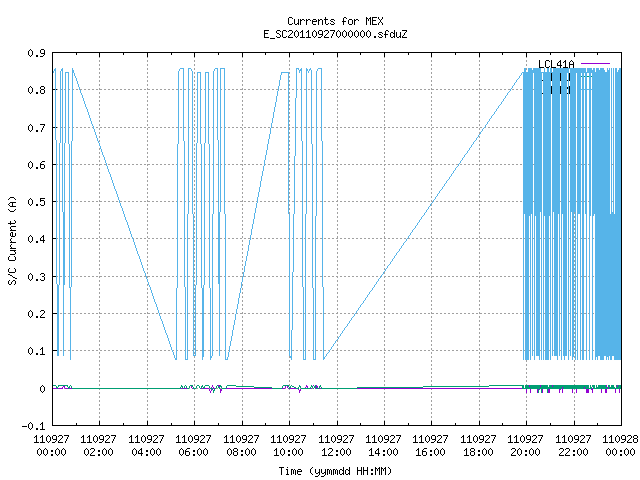Click the LCL41A legend label
This screenshot has width=640, height=480.
[x=556, y=64]
